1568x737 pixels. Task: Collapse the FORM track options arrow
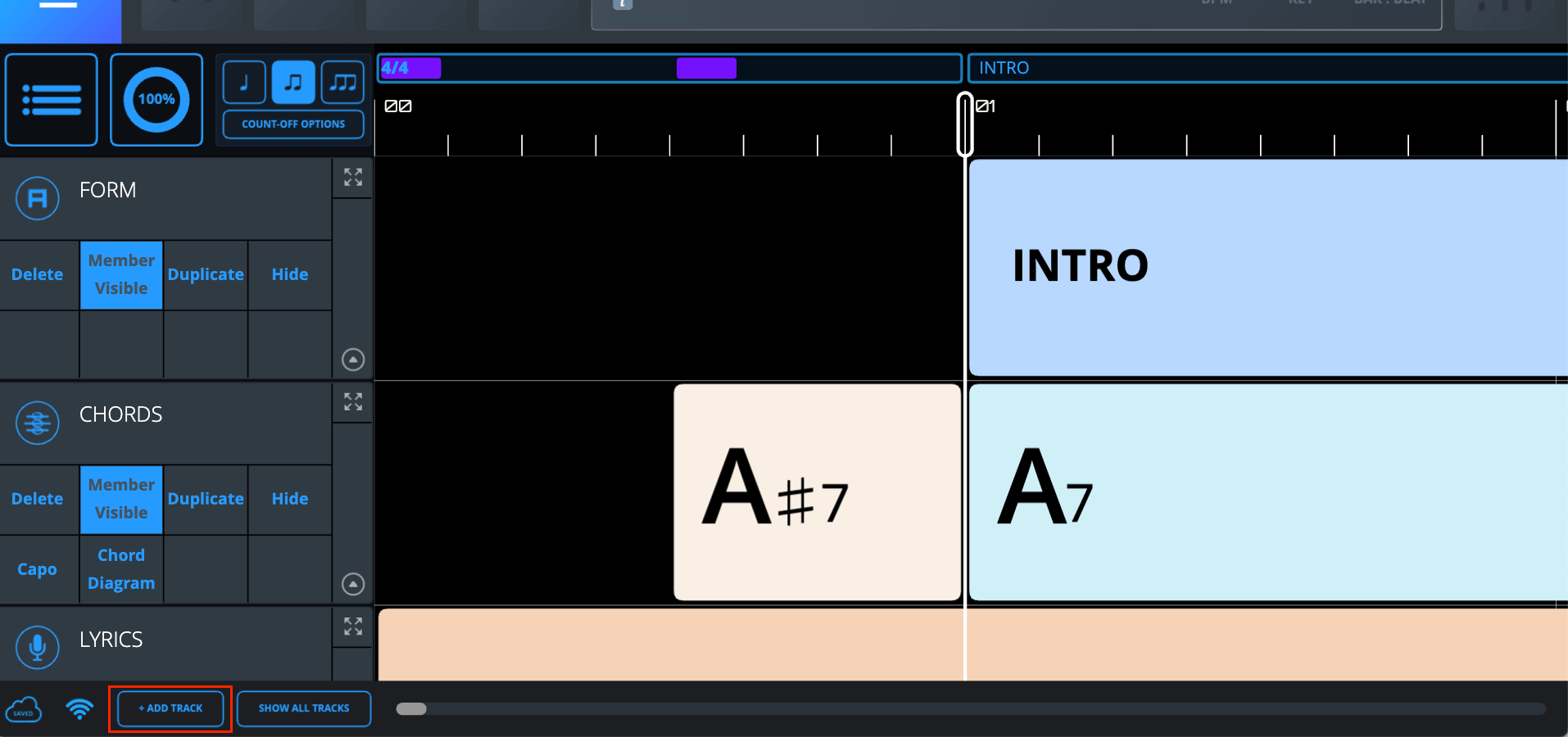click(x=353, y=359)
